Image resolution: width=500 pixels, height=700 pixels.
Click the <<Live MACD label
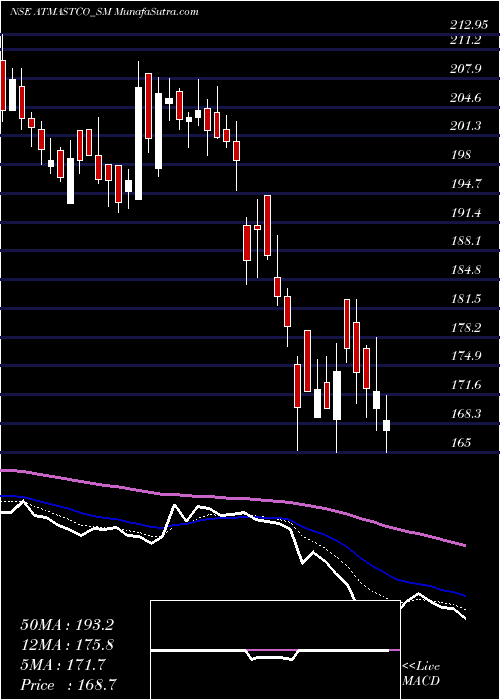pos(421,674)
